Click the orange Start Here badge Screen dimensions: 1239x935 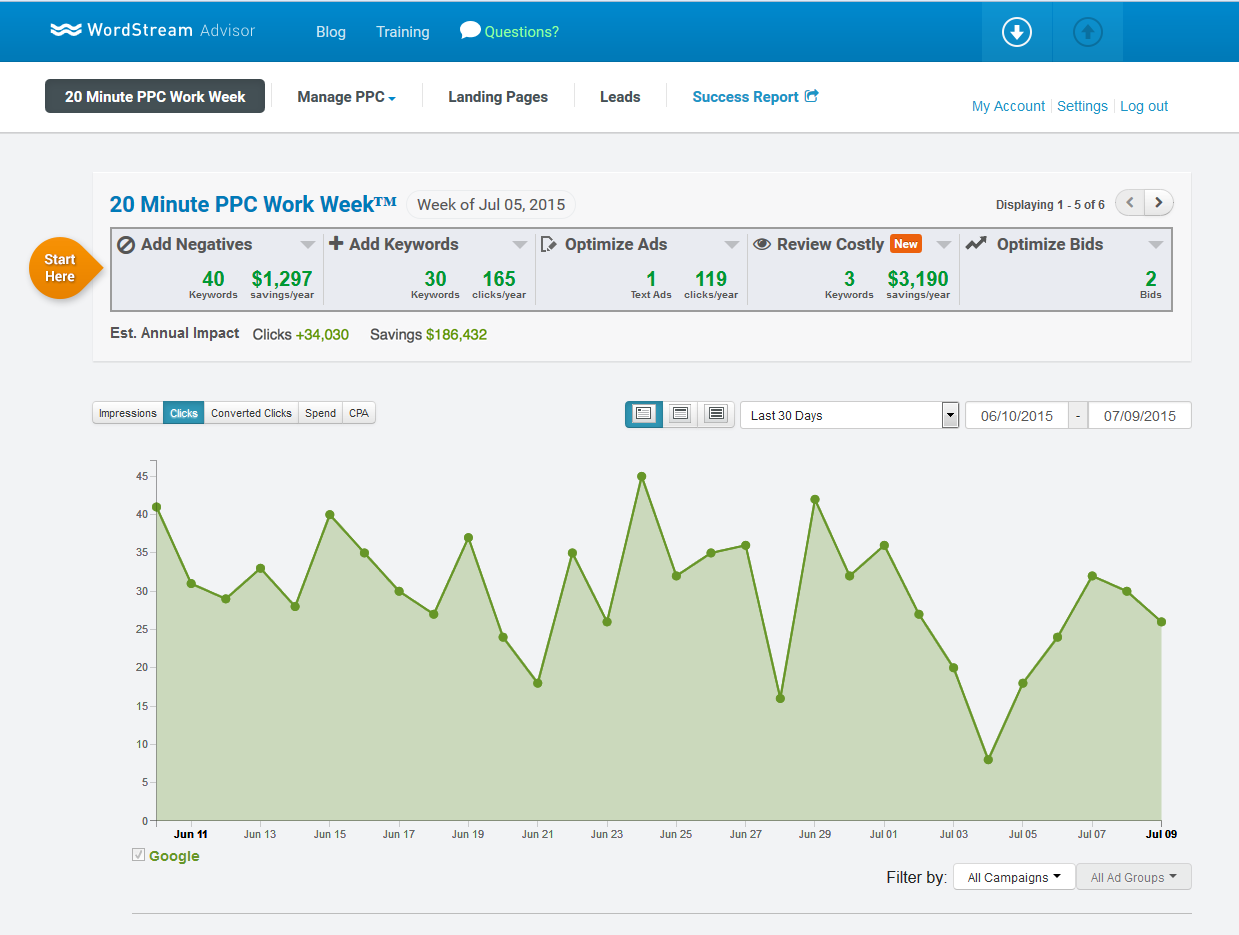(x=63, y=268)
